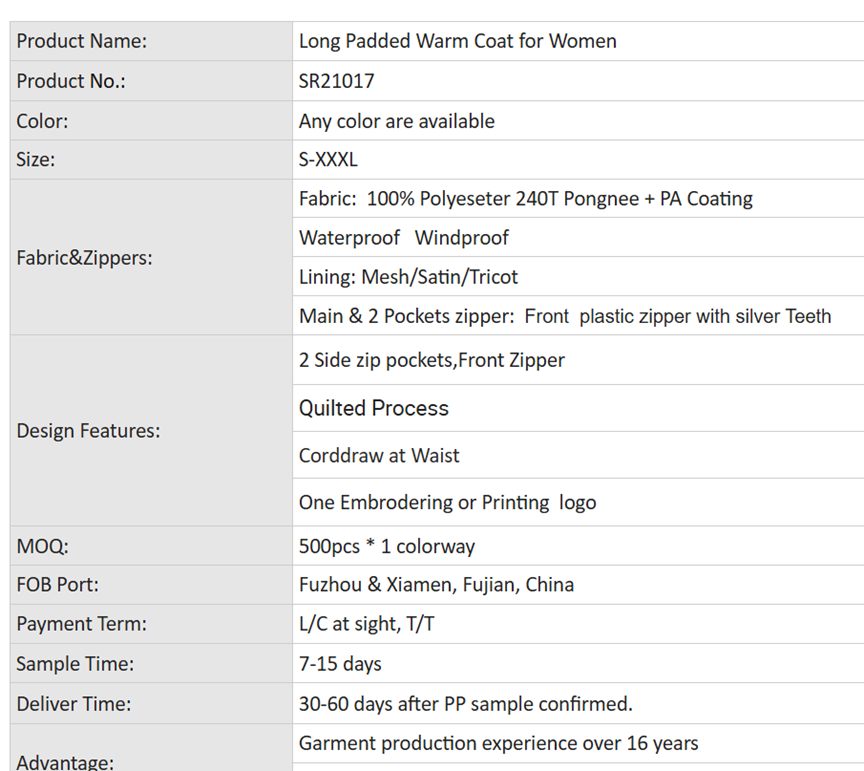Click the MOQ value "500pcs * 1 colorway"

[387, 546]
